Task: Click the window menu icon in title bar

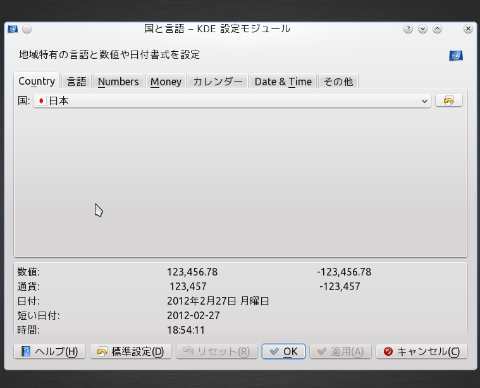Action: point(13,29)
